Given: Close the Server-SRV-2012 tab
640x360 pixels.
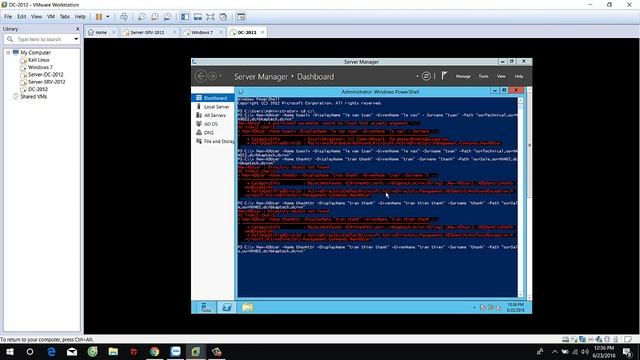Looking at the screenshot, I should click(x=175, y=32).
